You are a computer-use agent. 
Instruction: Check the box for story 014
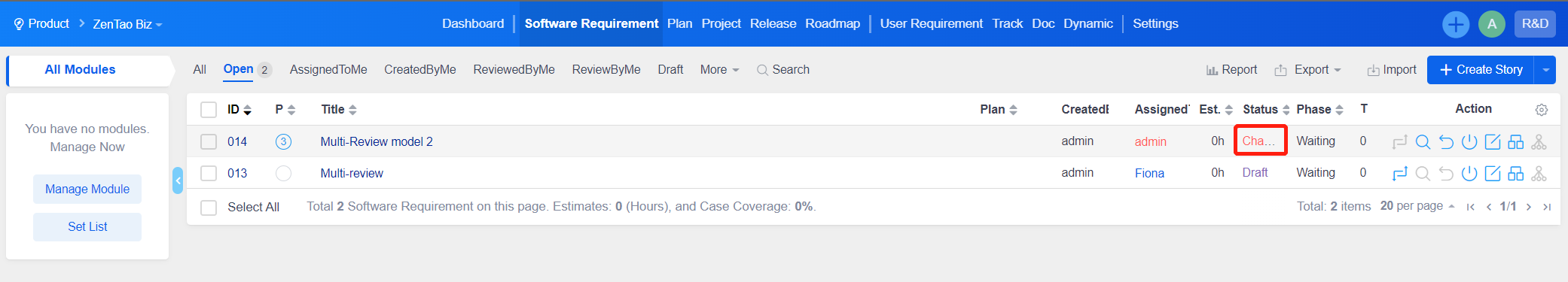(x=209, y=141)
